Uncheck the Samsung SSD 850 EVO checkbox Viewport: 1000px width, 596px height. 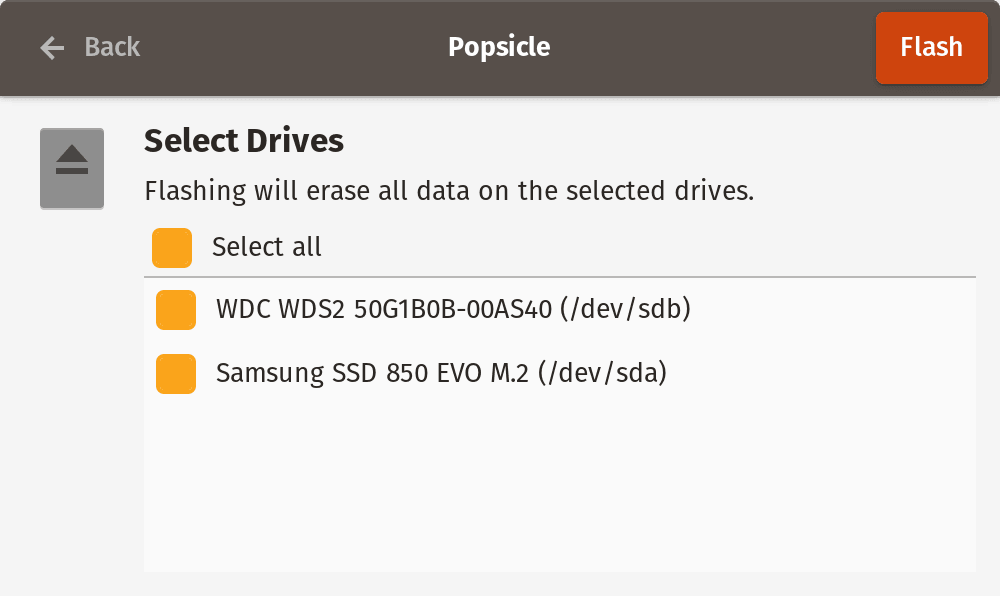pyautogui.click(x=176, y=374)
